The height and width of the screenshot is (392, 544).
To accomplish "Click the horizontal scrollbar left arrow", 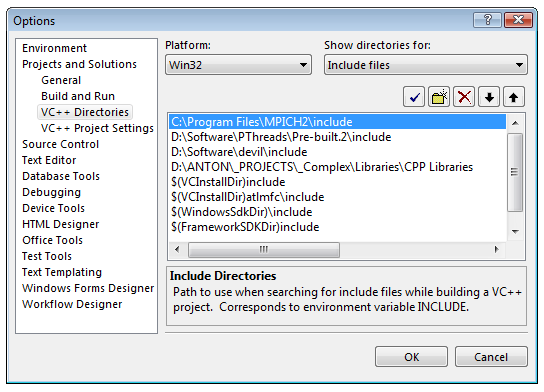I will [177, 249].
